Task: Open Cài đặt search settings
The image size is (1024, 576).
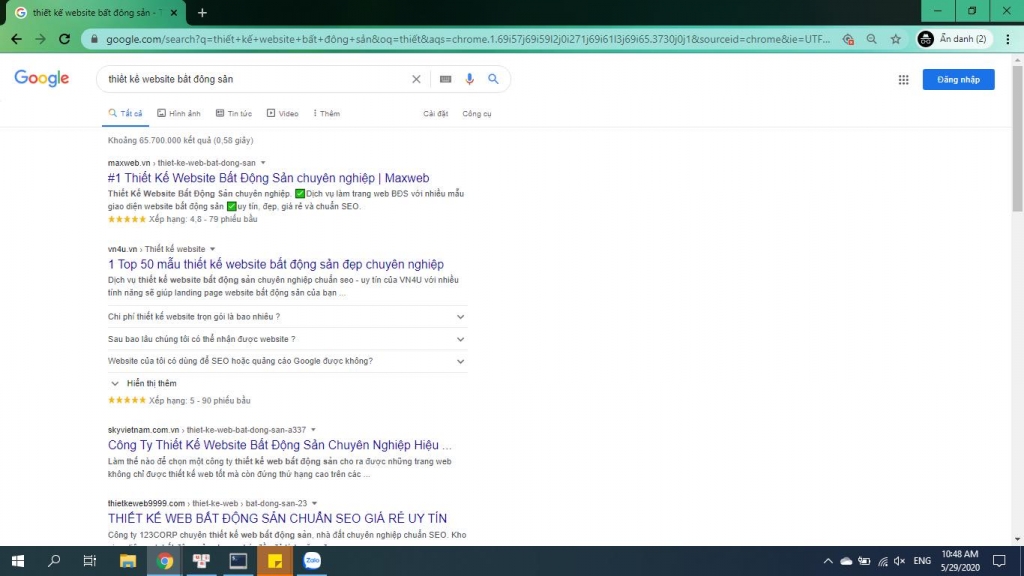Action: tap(436, 114)
